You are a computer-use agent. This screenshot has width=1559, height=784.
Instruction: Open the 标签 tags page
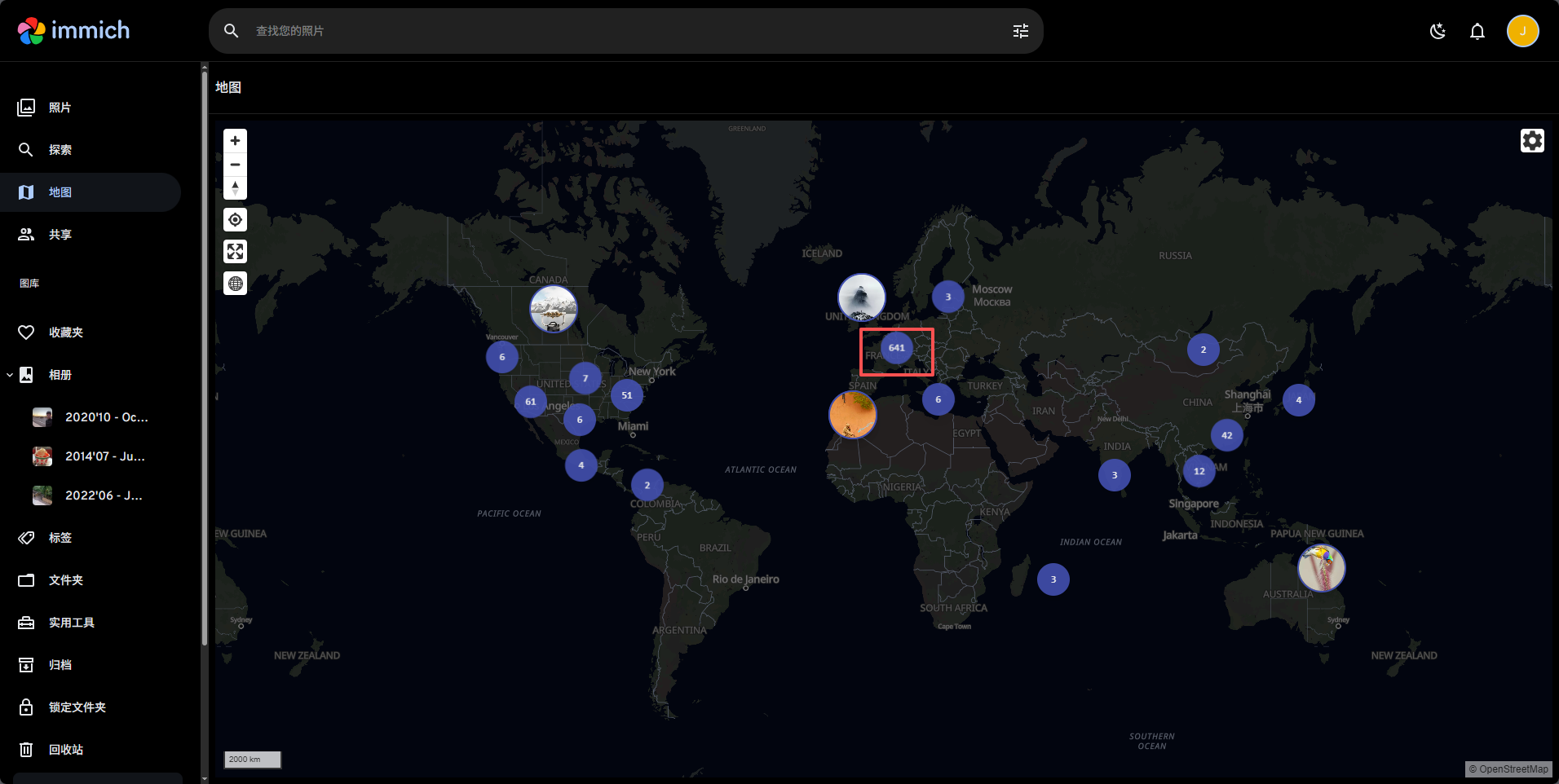91,538
